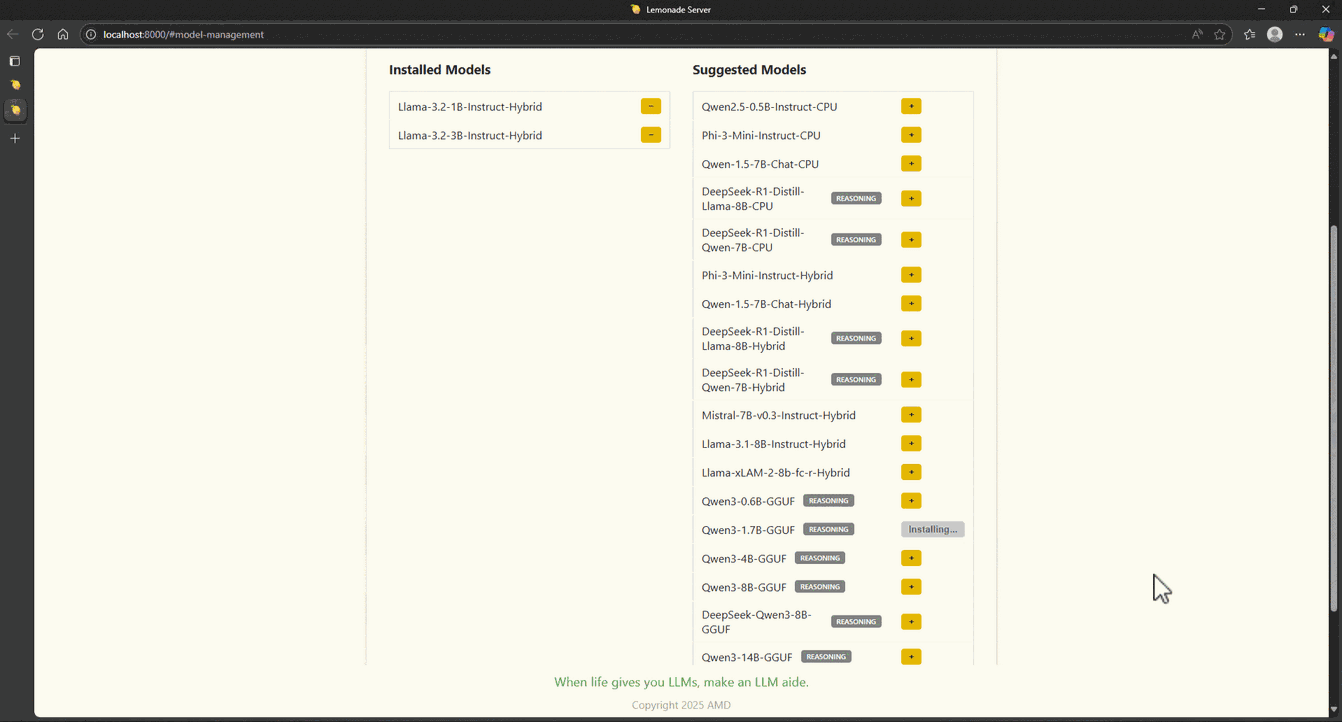Open the tab actions menu in the sidebar
Viewport: 1342px width, 722px height.
coord(15,61)
